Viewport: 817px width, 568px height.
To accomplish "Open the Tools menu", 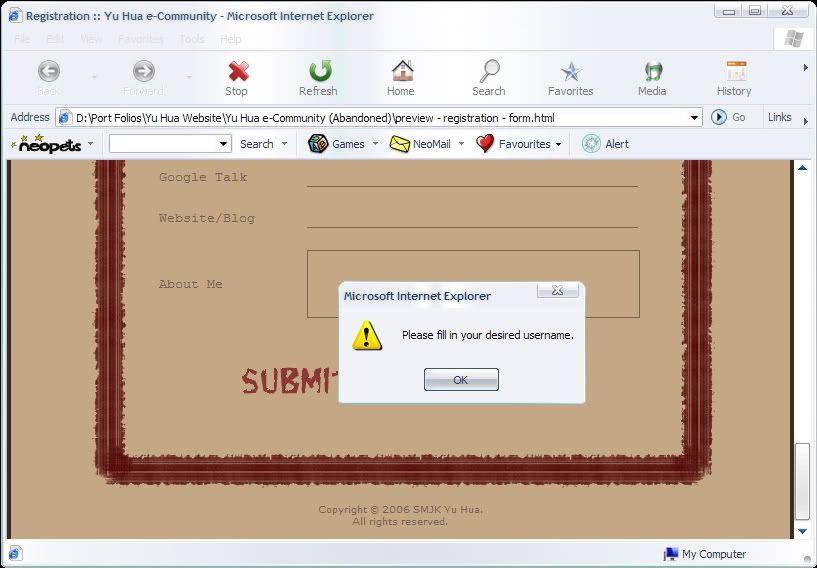I will (192, 39).
